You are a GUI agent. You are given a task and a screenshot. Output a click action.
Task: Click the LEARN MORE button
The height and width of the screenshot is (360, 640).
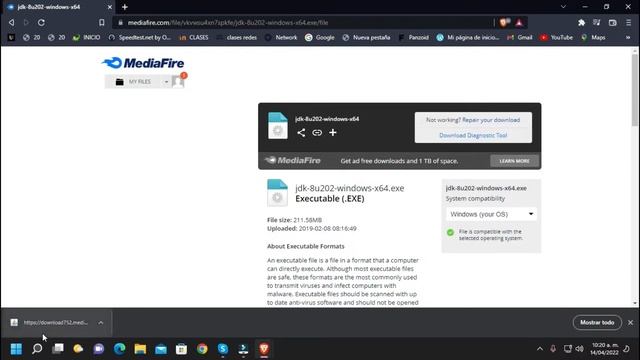click(x=514, y=161)
